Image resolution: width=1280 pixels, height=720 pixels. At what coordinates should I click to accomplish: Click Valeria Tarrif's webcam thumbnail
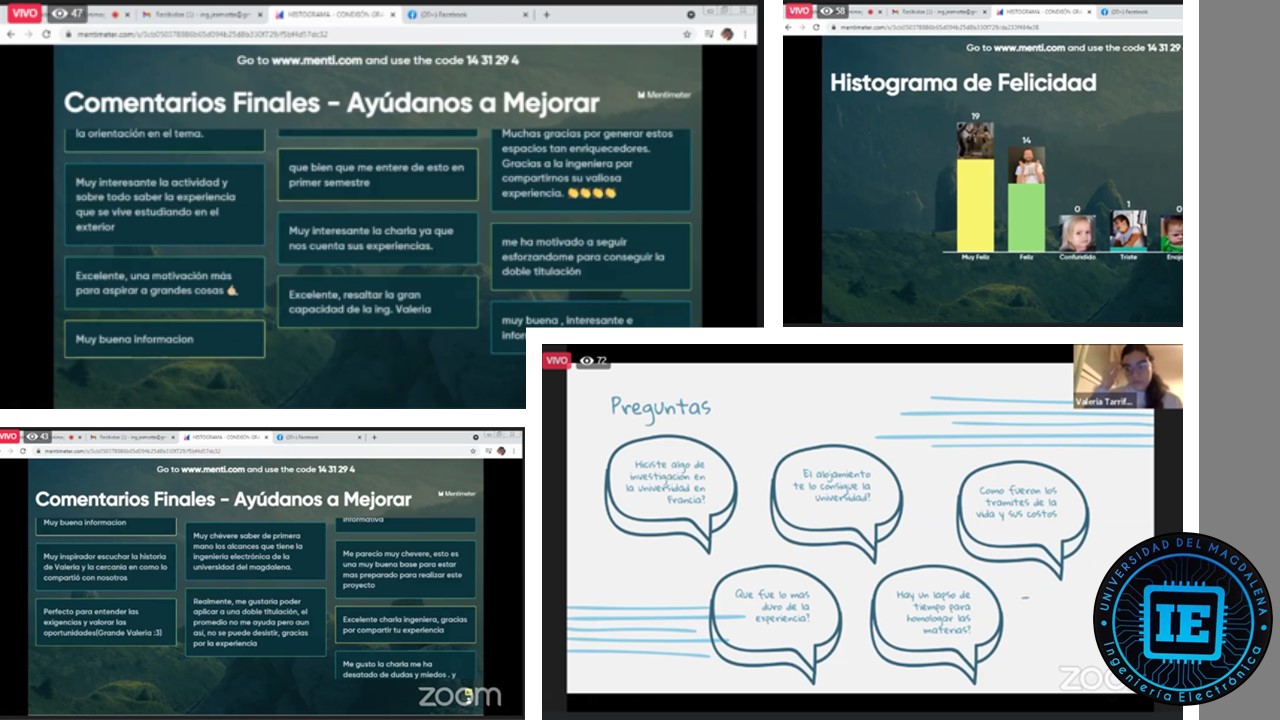pos(1128,376)
